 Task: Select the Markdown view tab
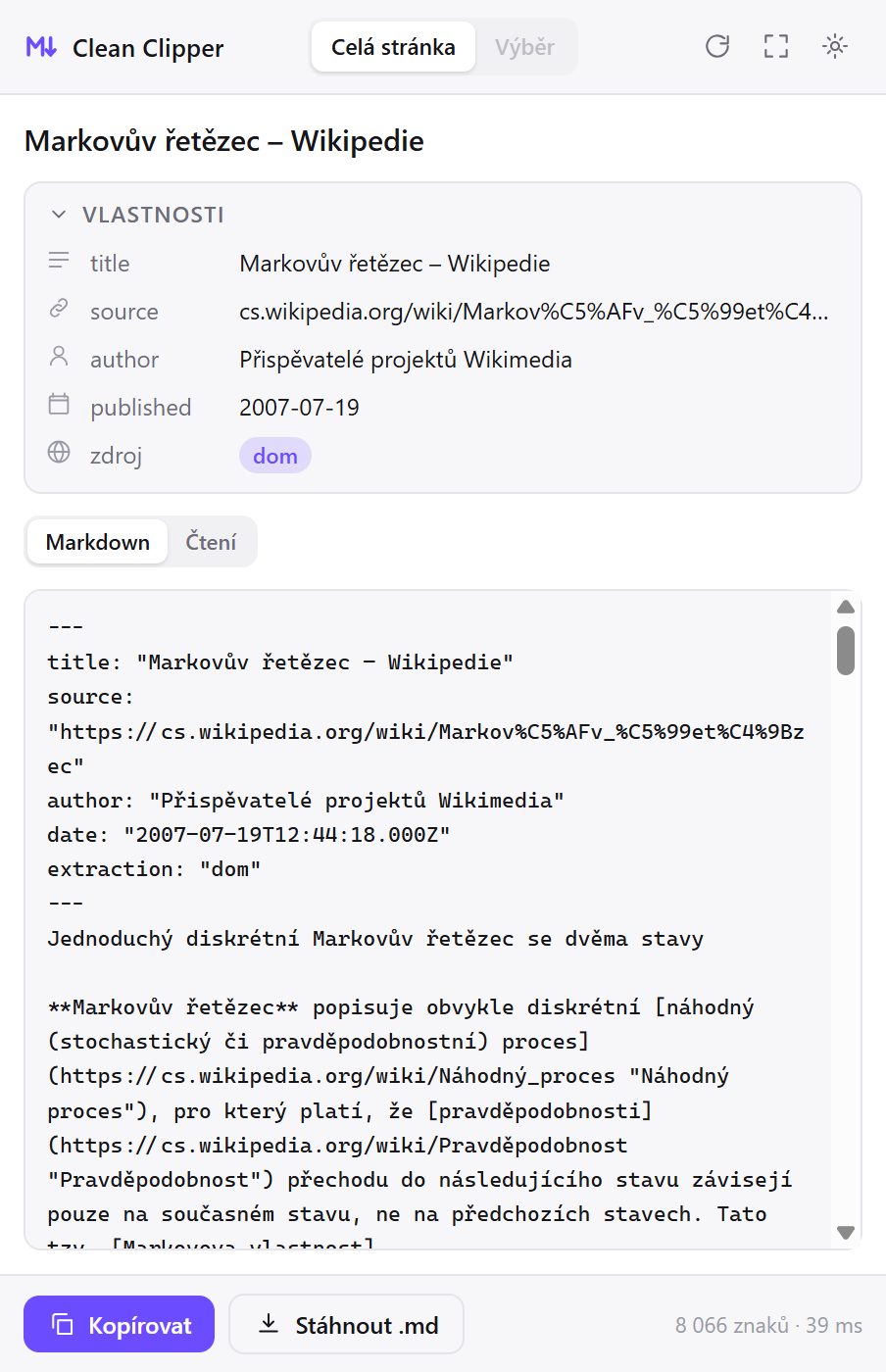[x=98, y=542]
